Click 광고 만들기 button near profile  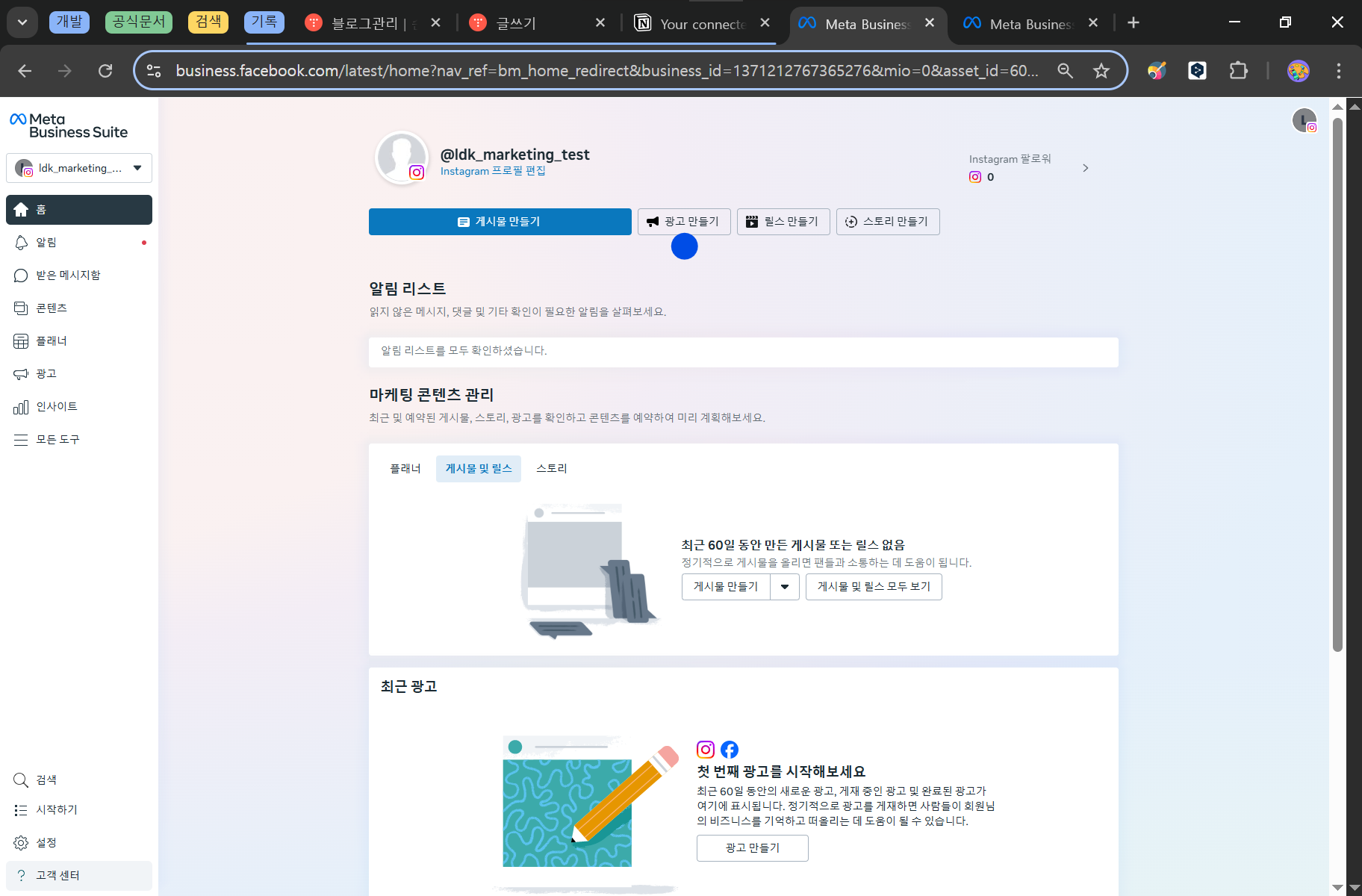[x=684, y=222]
